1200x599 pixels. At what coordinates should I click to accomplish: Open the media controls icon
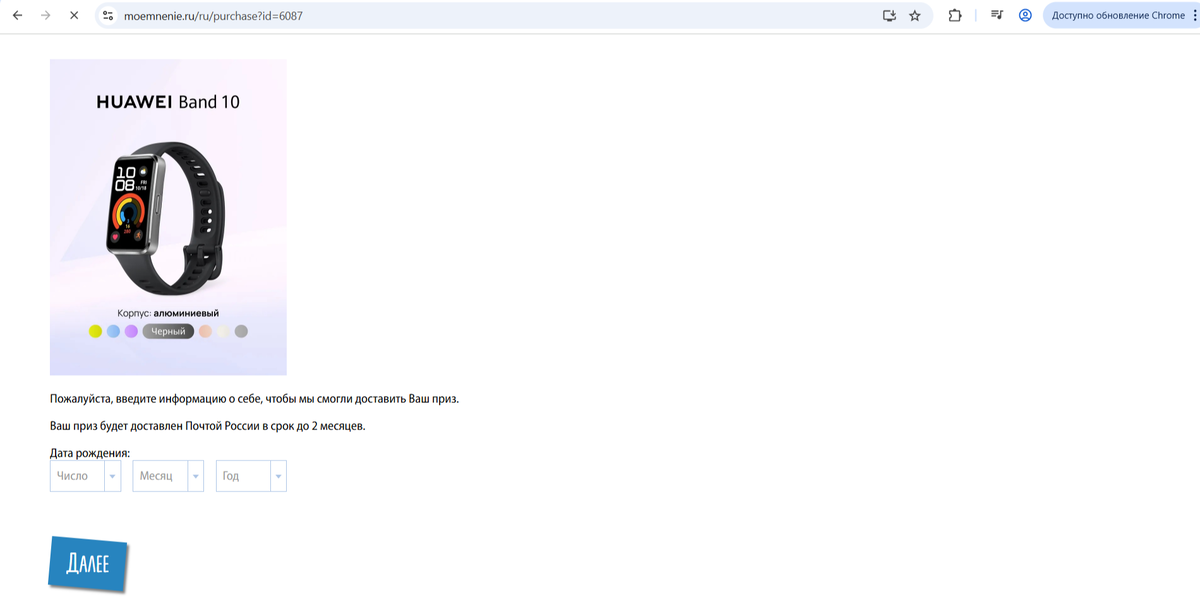[997, 16]
